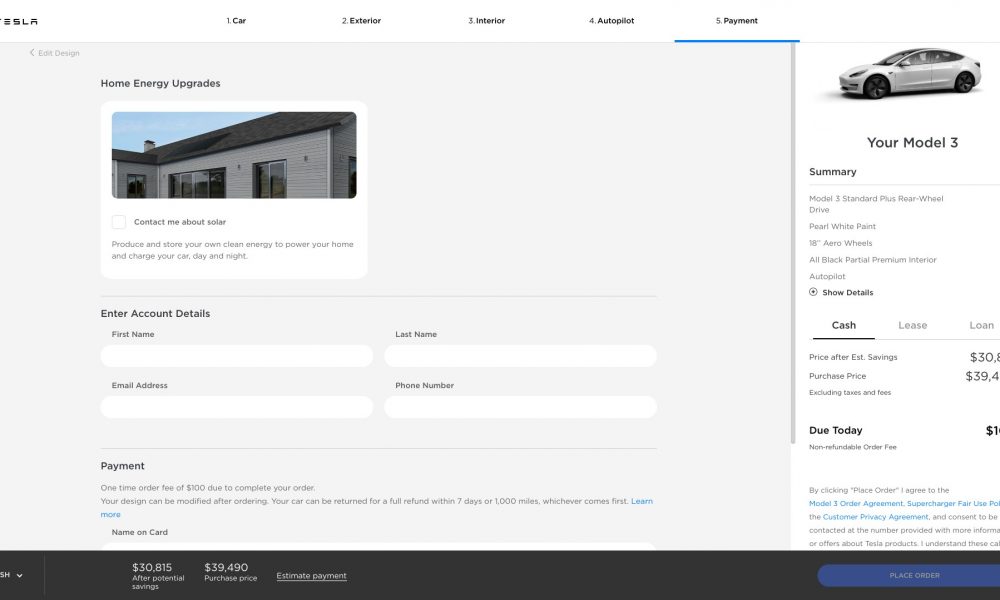
Task: Click the Model 3 car image
Action: (909, 73)
